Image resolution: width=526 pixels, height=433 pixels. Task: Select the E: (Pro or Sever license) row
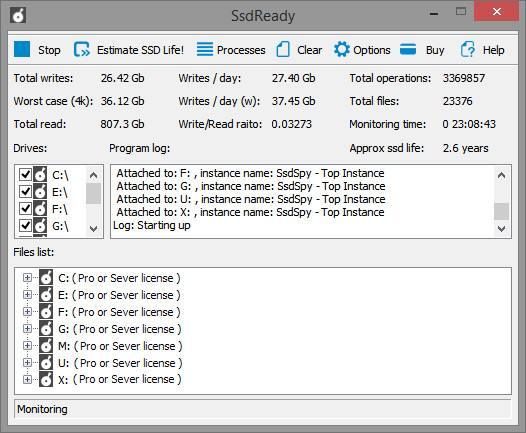point(119,295)
